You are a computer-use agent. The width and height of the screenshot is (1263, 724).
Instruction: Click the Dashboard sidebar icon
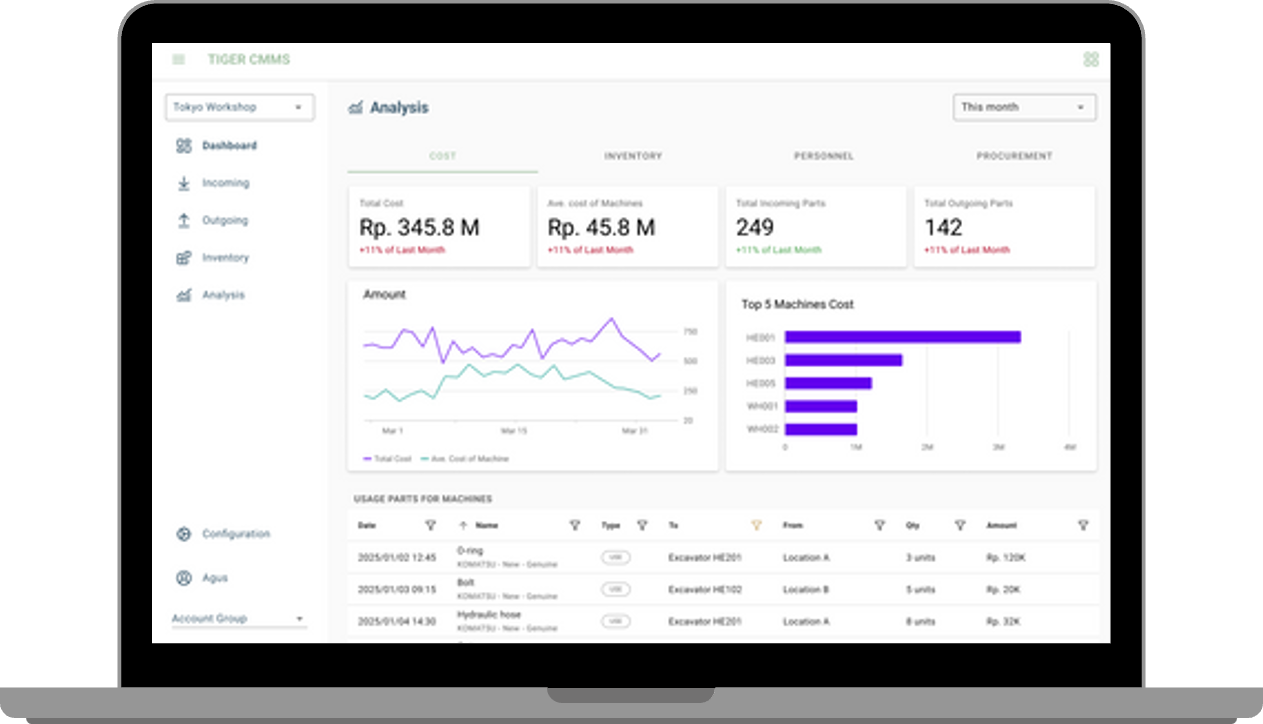183,146
